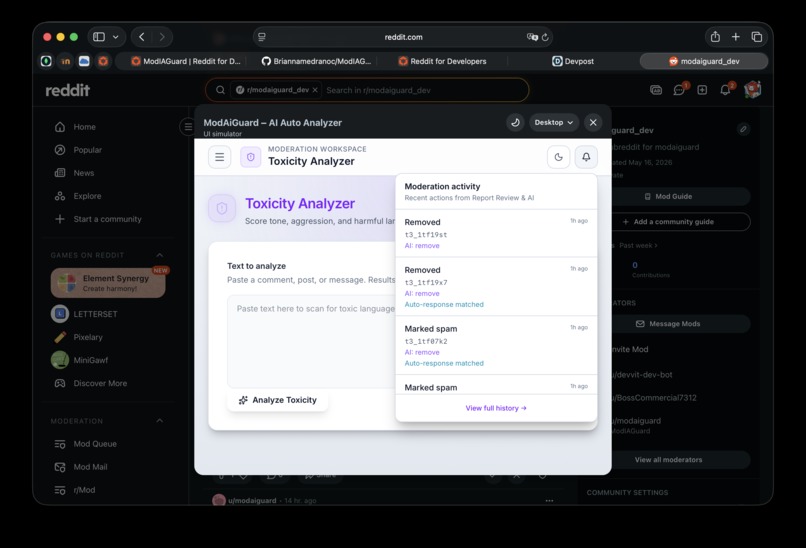Open the pinned Reddit tab icon

coord(103,61)
